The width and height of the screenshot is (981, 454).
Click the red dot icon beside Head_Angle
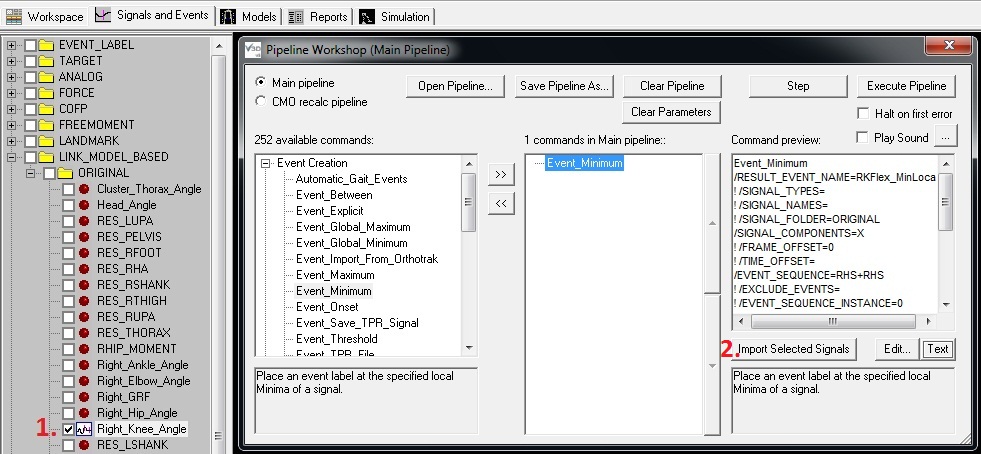84,205
